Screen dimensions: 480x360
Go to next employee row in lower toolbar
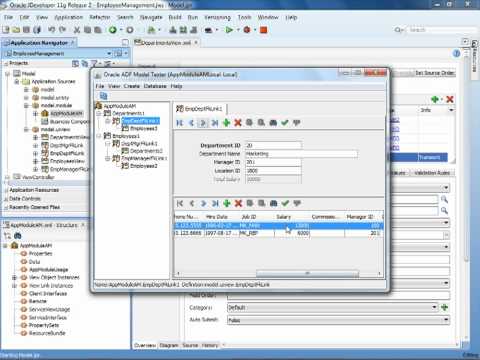(x=203, y=203)
